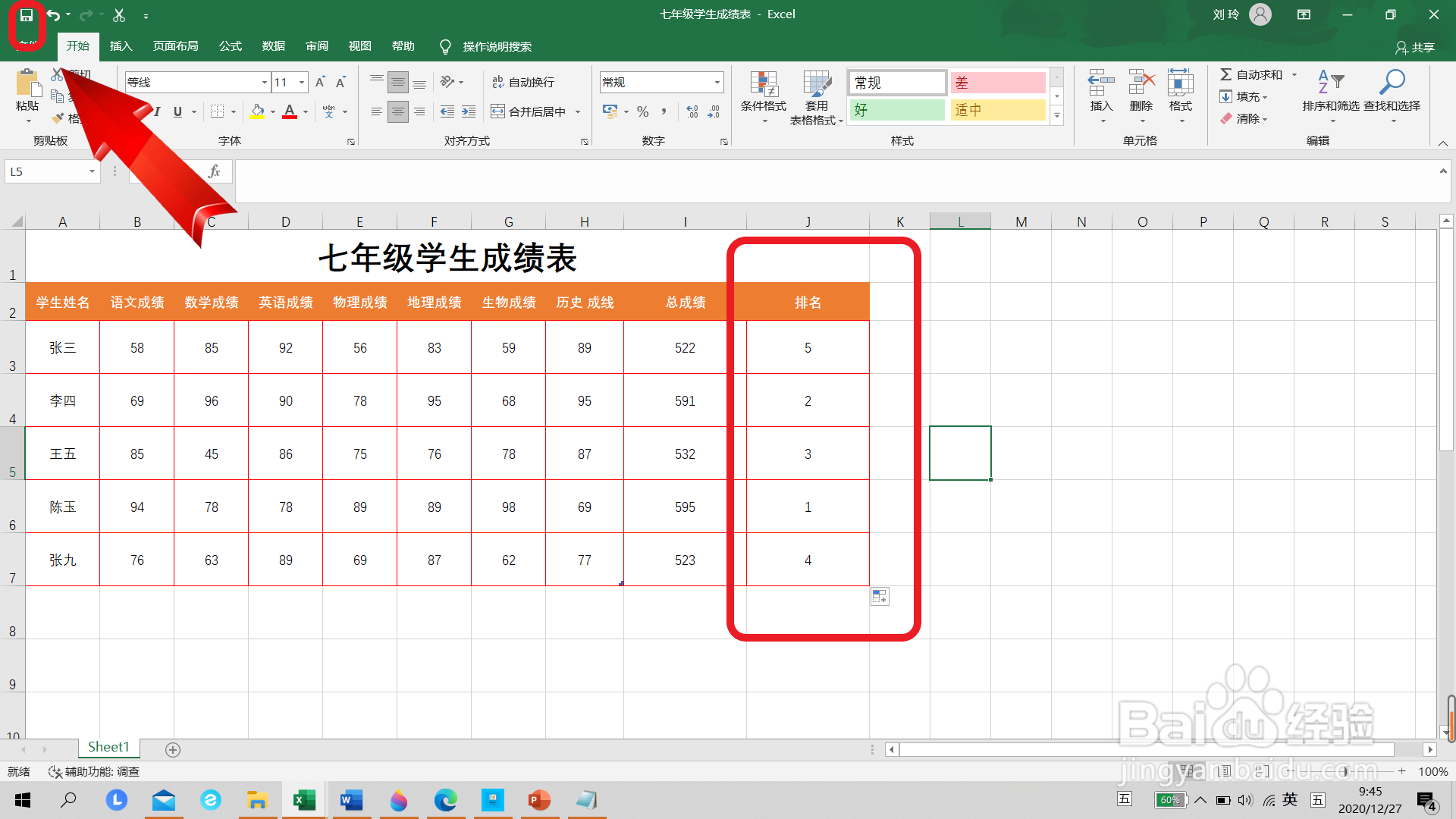Click the Increase font size icon
The width and height of the screenshot is (1456, 819).
click(x=320, y=82)
